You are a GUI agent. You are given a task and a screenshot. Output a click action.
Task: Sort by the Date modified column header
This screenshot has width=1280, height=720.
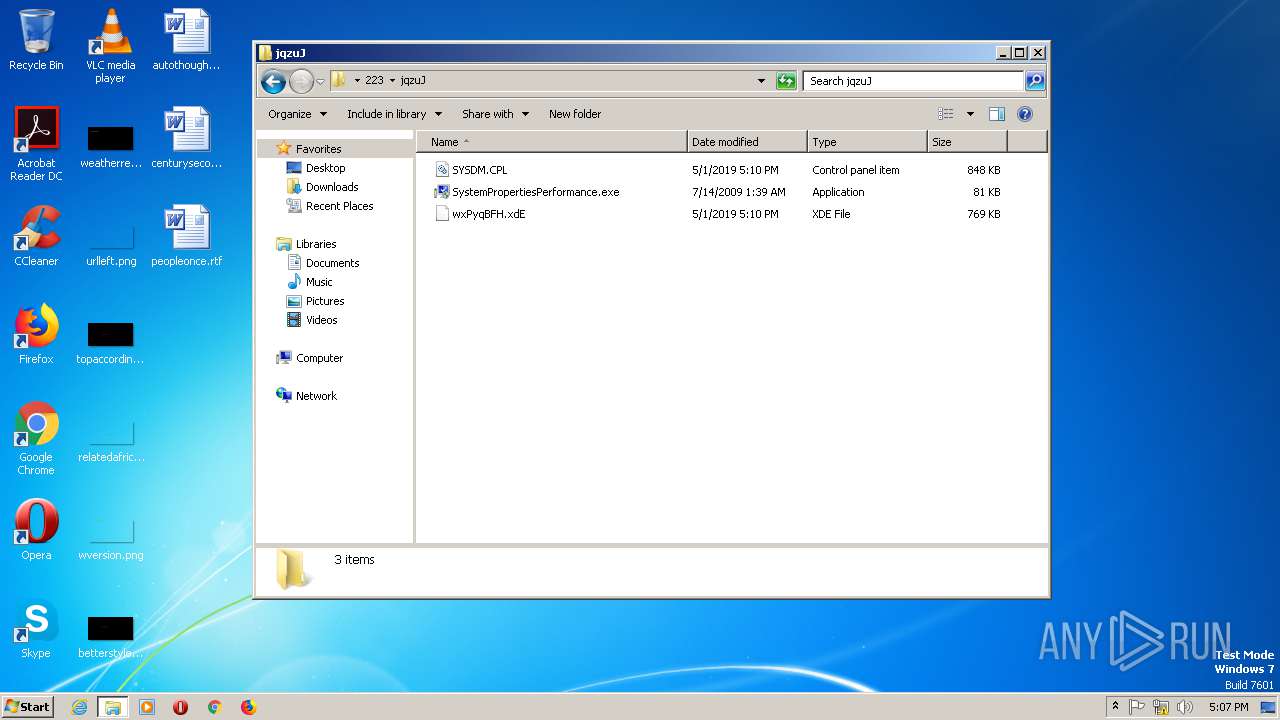[747, 142]
